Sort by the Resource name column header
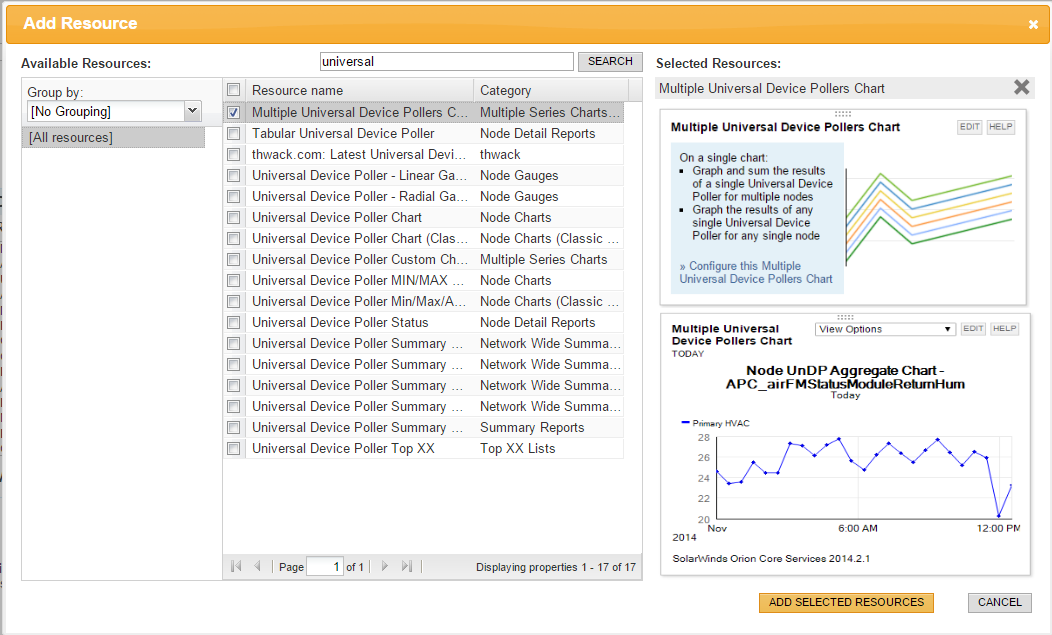Viewport: 1052px width, 635px height. (x=360, y=90)
